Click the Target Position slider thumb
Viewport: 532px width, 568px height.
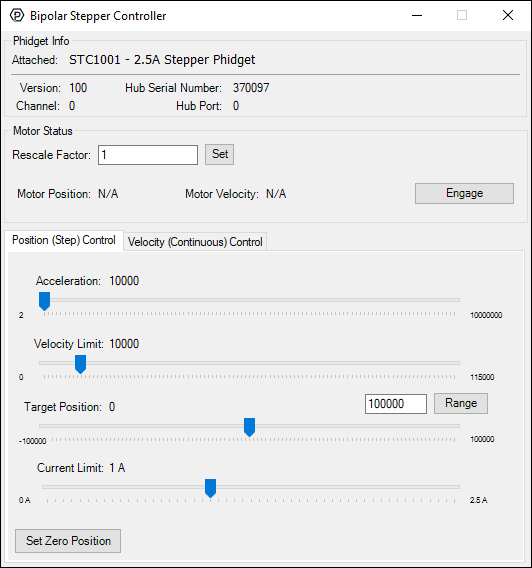coord(249,427)
